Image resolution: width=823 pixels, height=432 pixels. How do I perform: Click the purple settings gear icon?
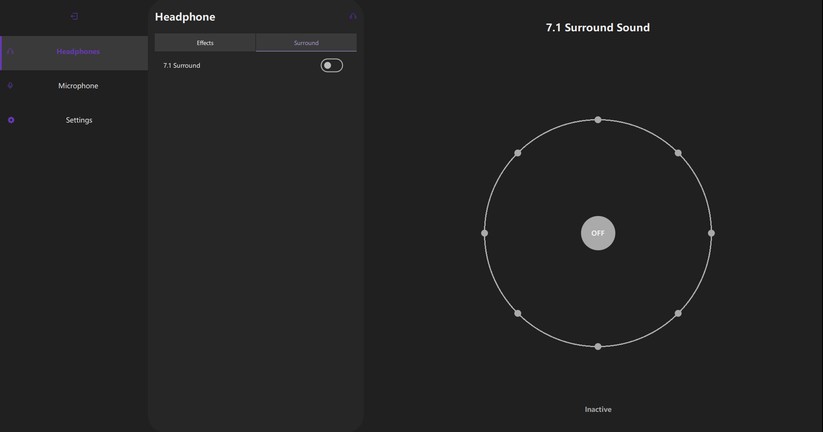pos(11,120)
